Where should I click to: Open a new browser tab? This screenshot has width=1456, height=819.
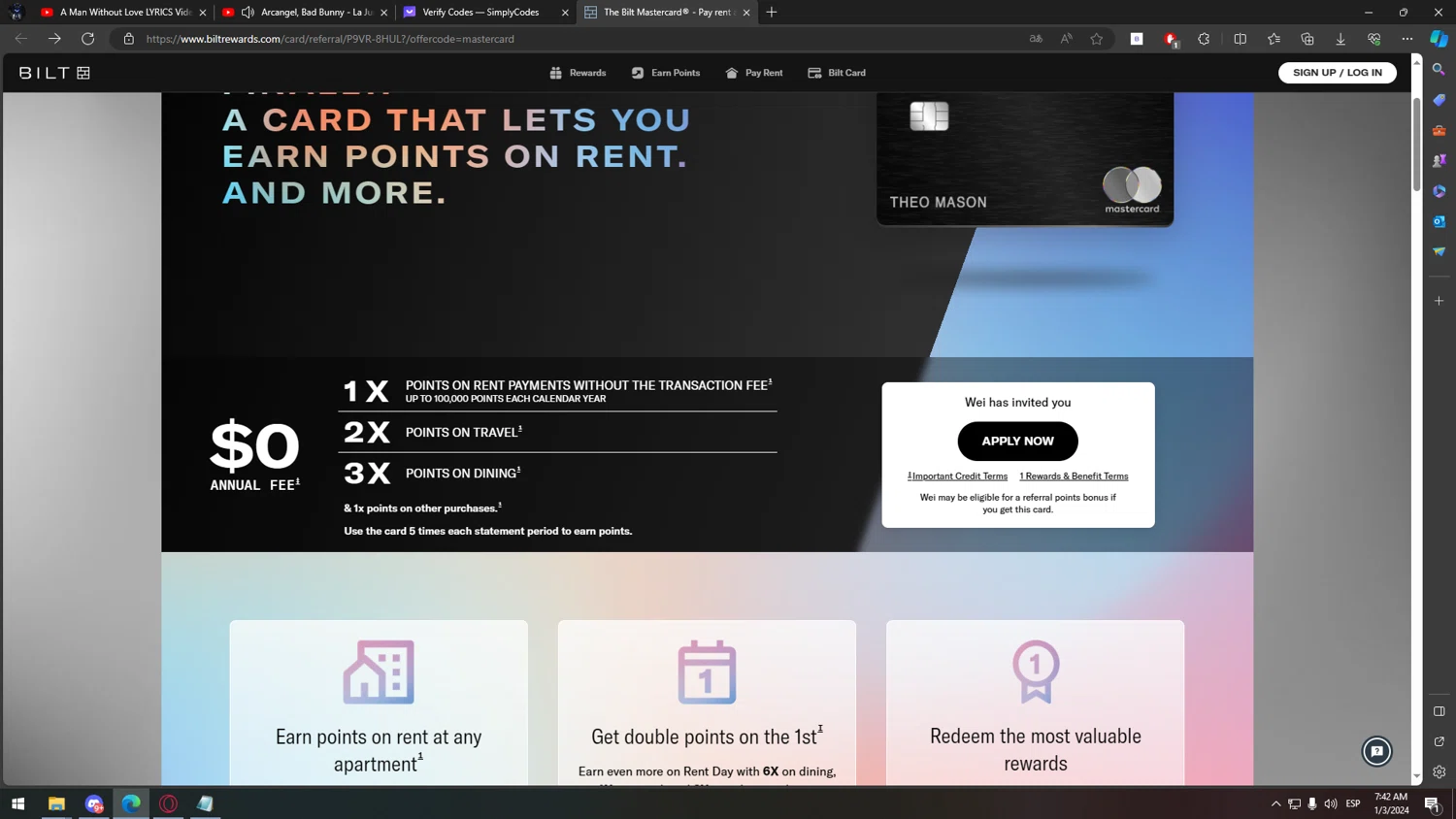[772, 13]
